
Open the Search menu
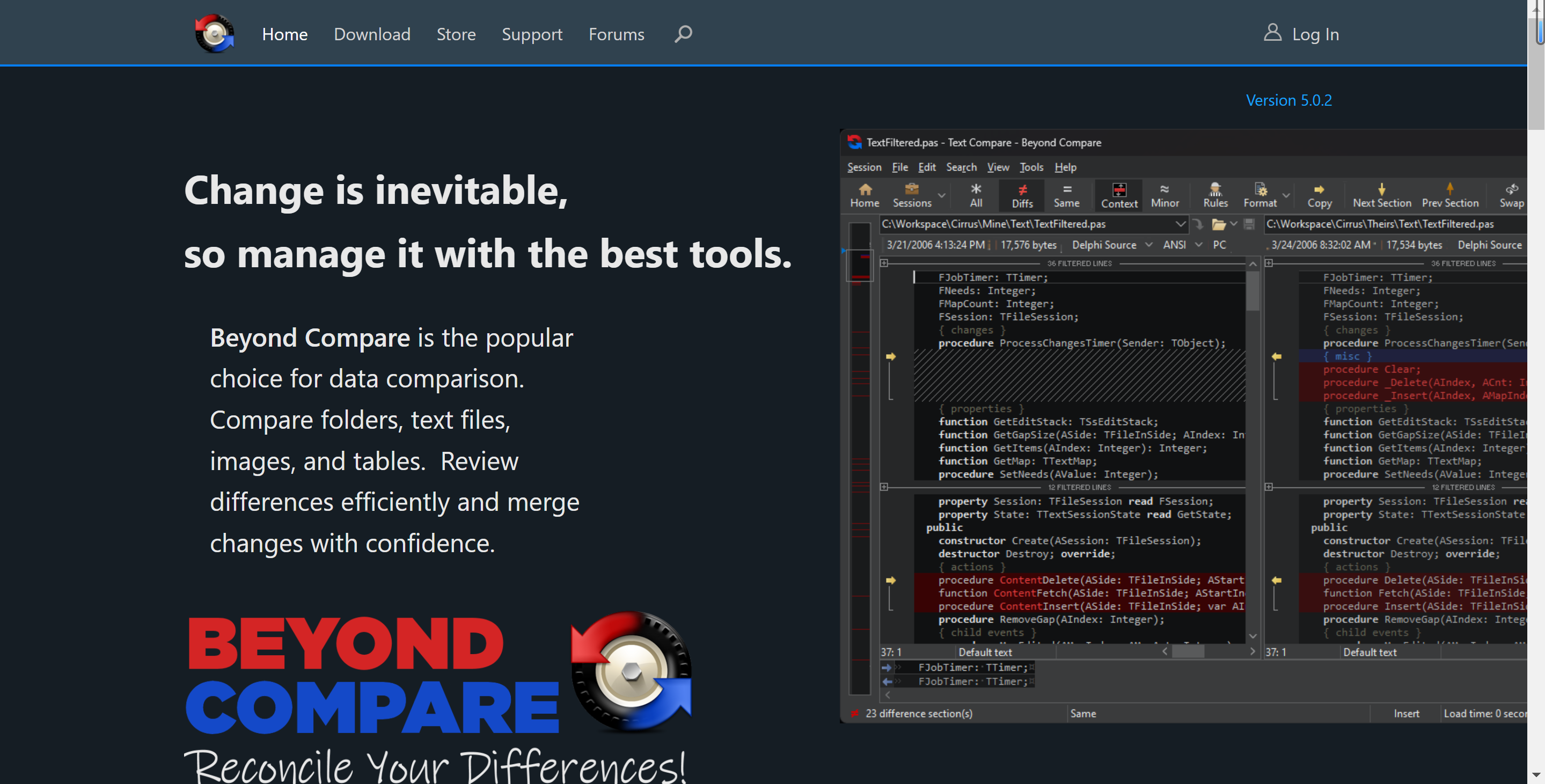tap(962, 167)
